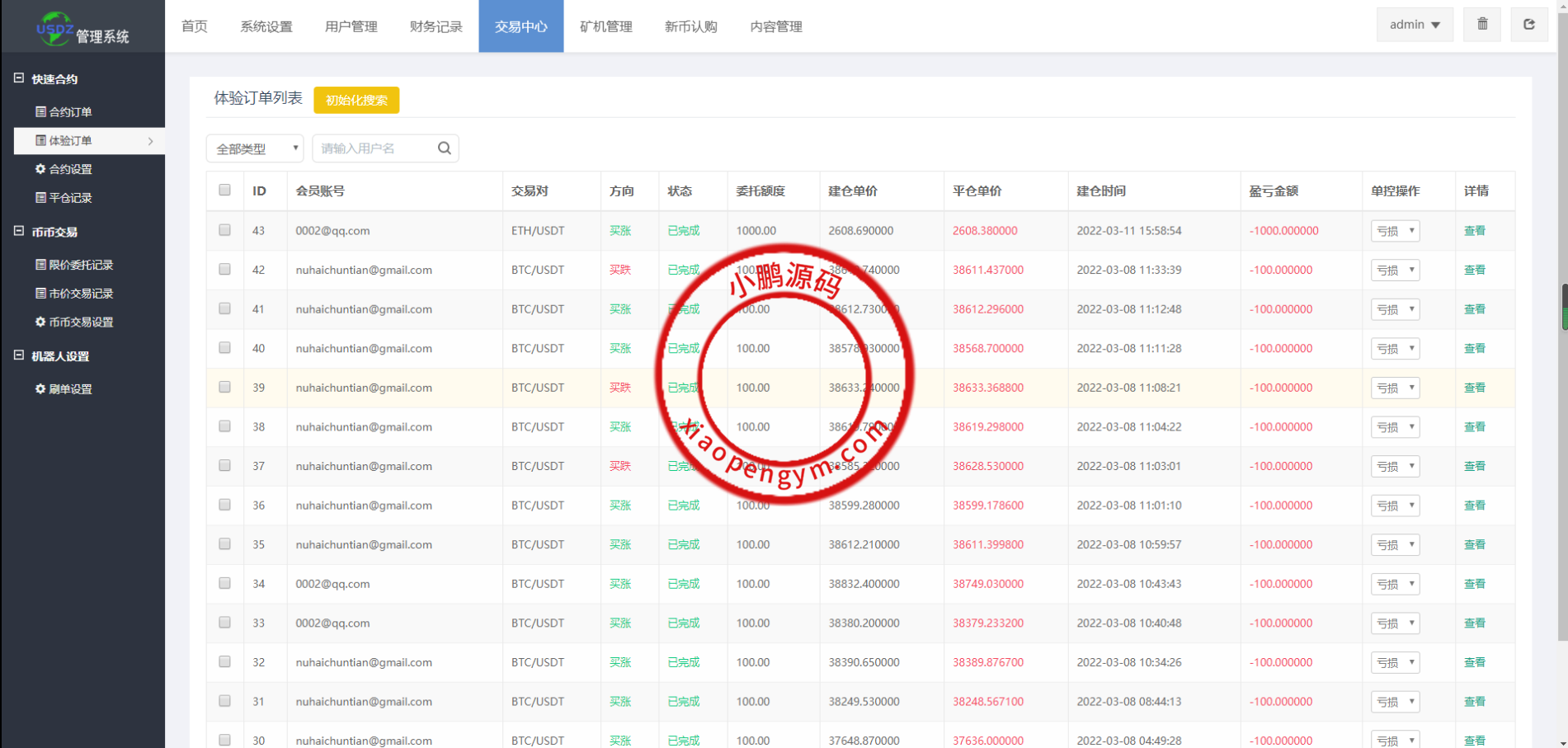Open 合约订单 list in sidebar

[x=64, y=112]
